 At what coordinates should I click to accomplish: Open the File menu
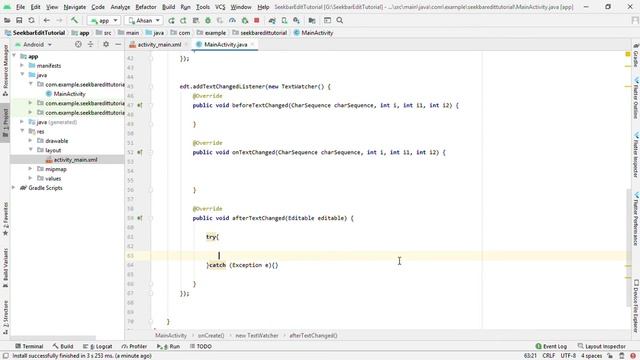click(x=20, y=7)
